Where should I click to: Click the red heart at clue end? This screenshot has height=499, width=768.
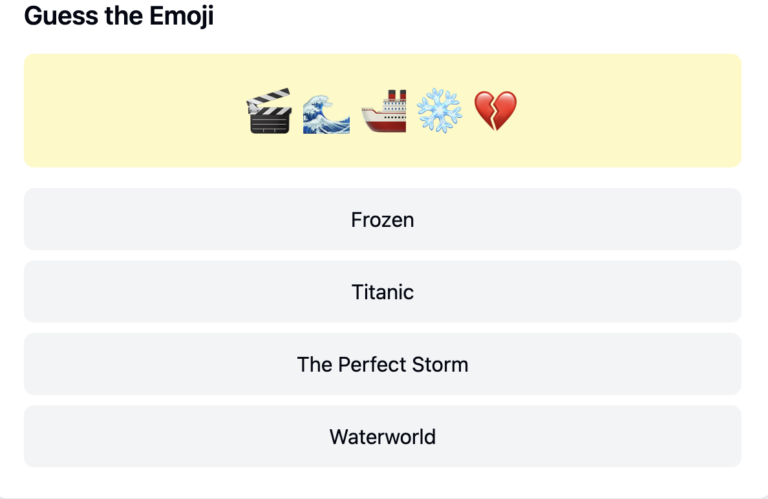(x=495, y=111)
